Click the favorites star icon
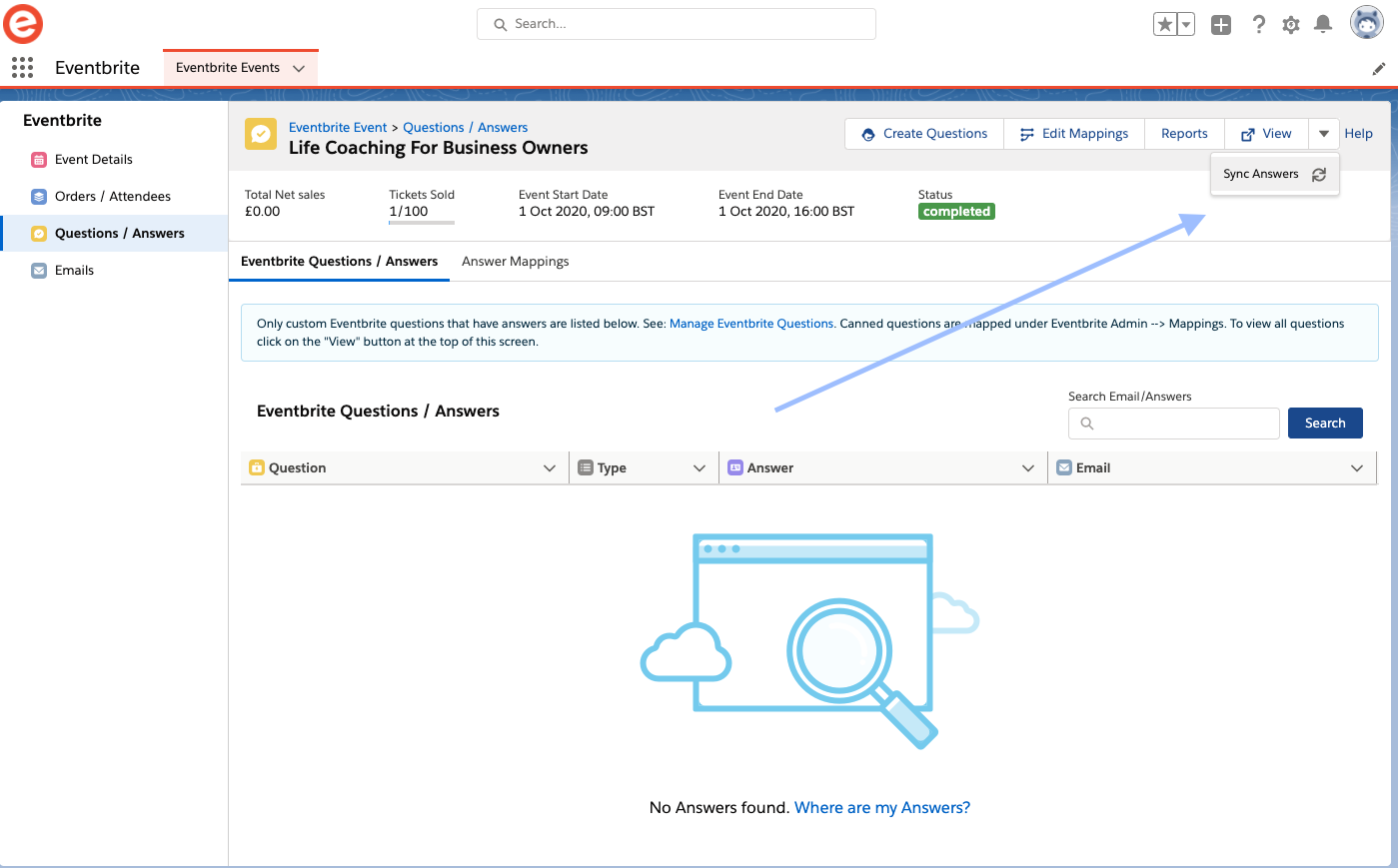Screen dimensions: 1398x868 click(1165, 24)
